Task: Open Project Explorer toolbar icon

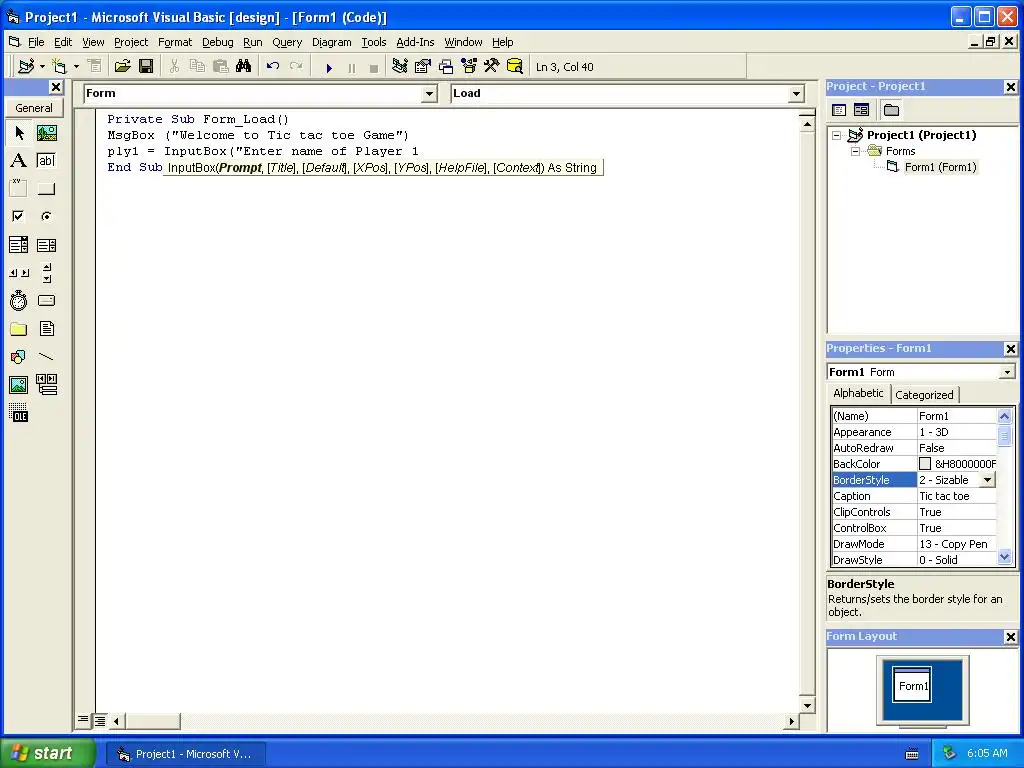Action: coord(400,67)
